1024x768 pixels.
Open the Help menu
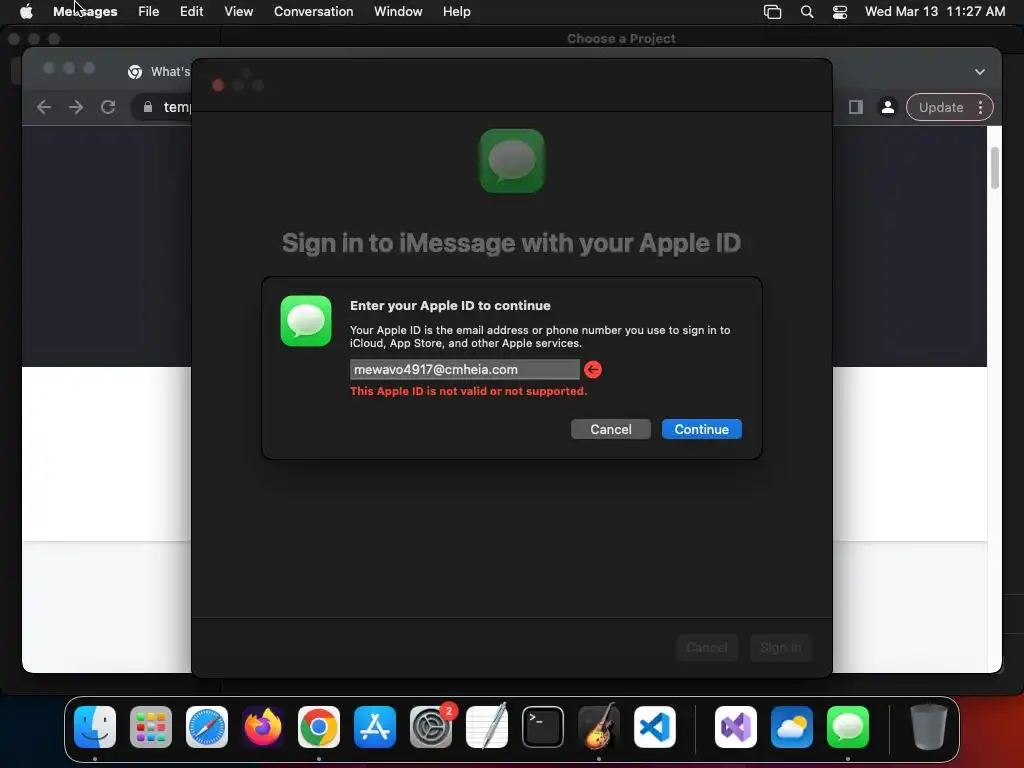(456, 11)
